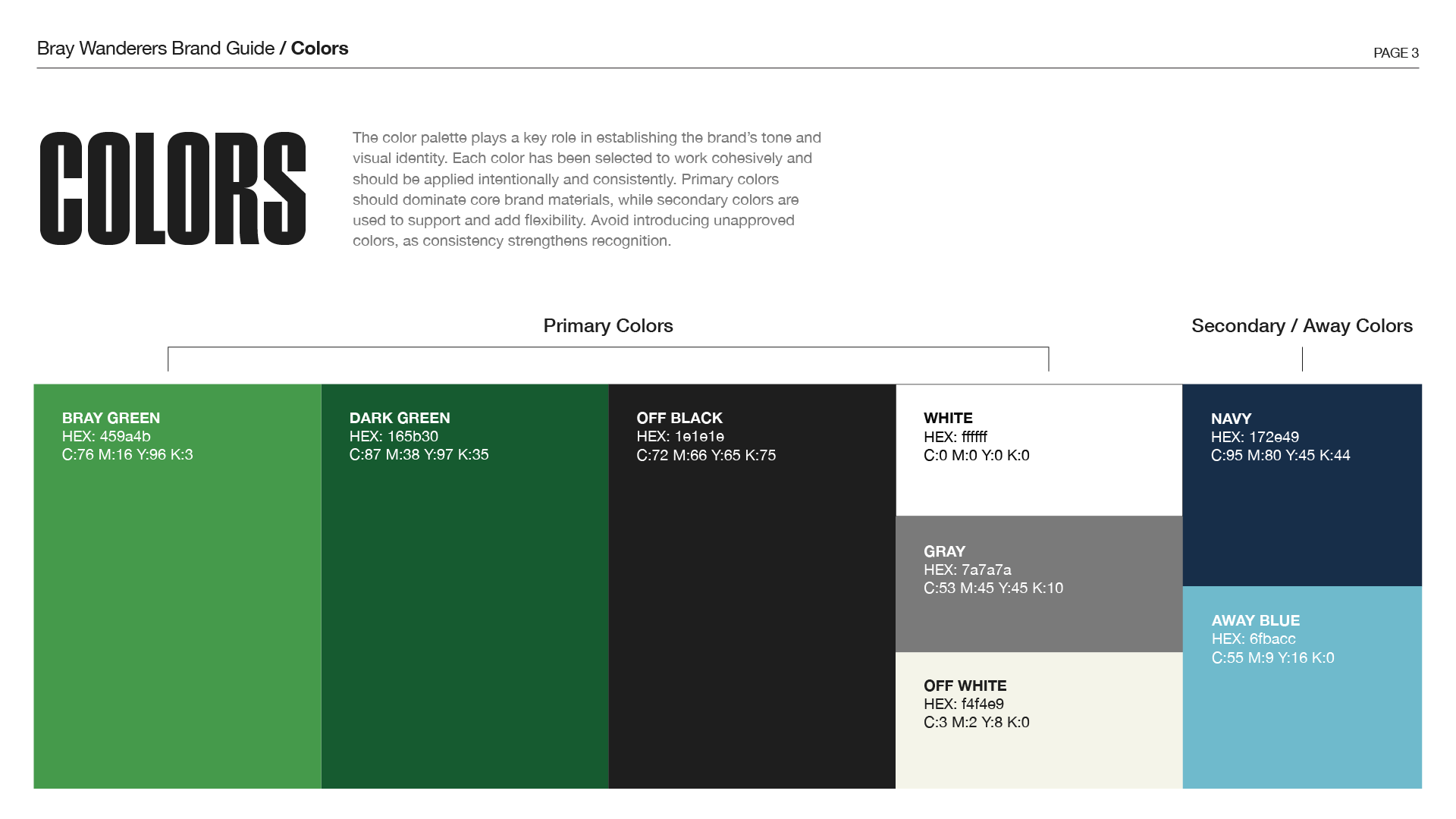The width and height of the screenshot is (1456, 819).
Task: Click the Primary Colors label
Action: point(608,325)
